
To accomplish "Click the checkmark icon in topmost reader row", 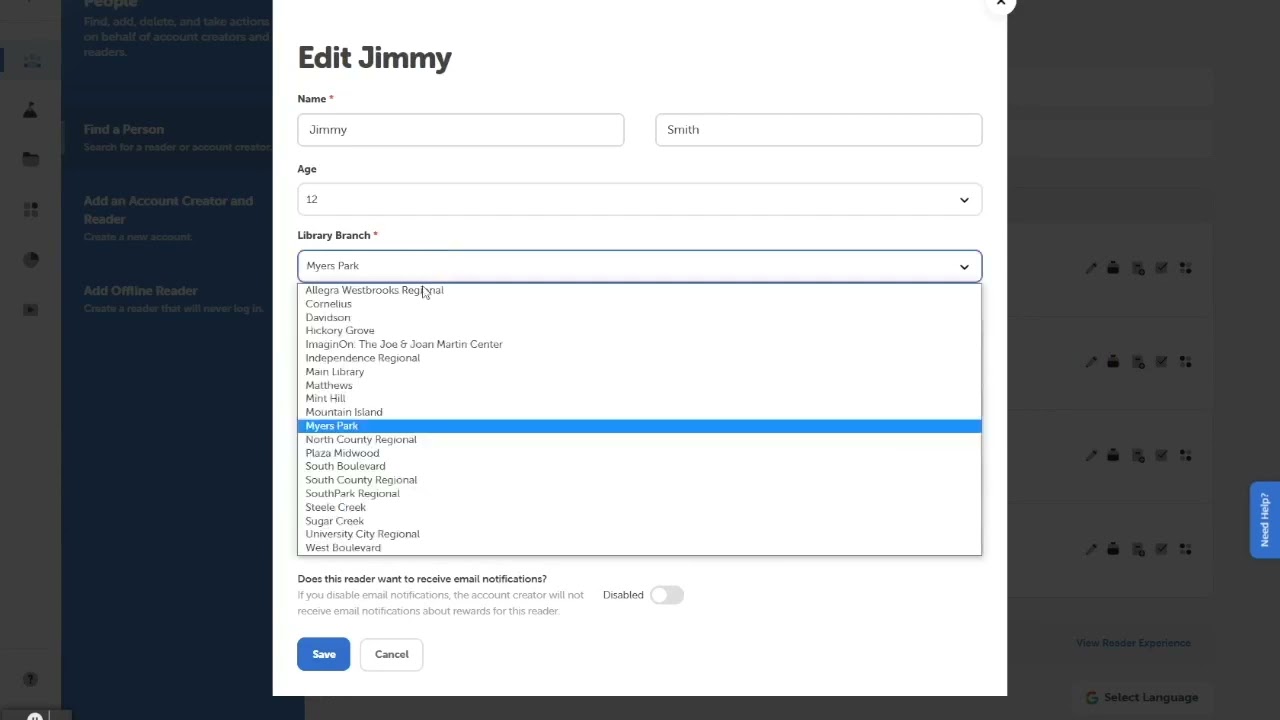I will [1162, 268].
